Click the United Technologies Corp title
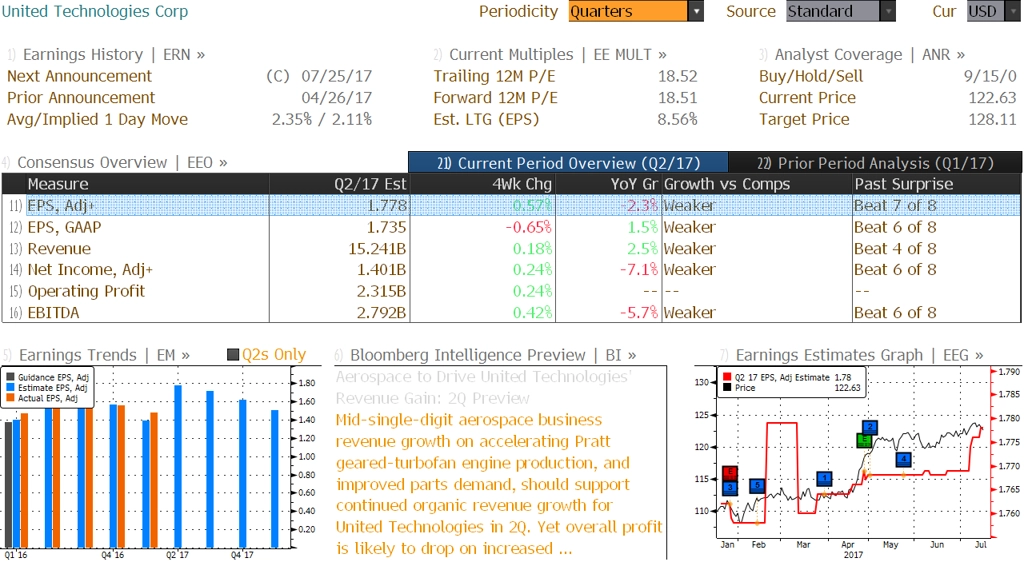 [x=95, y=11]
